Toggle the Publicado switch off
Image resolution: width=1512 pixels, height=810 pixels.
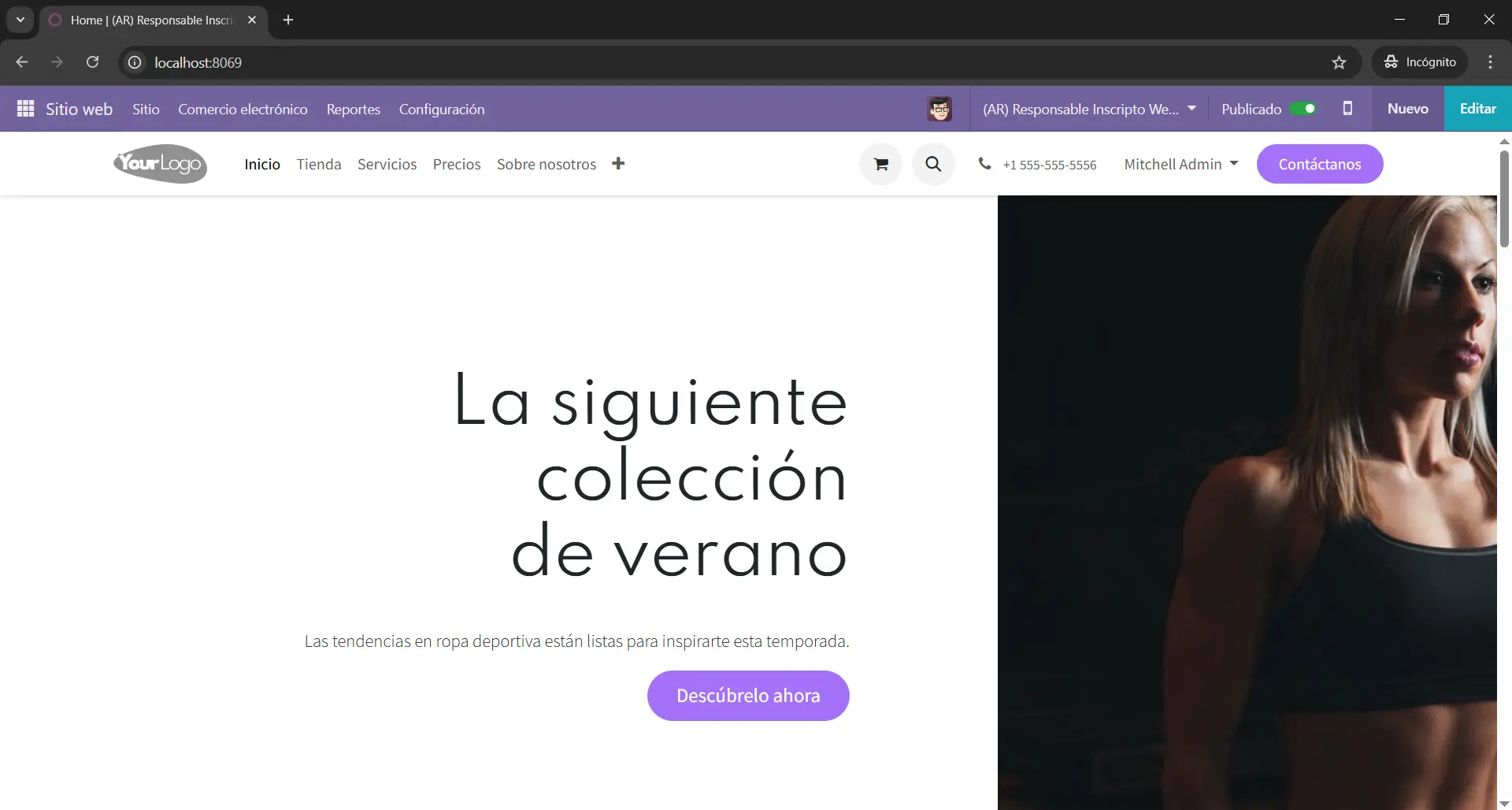point(1303,109)
